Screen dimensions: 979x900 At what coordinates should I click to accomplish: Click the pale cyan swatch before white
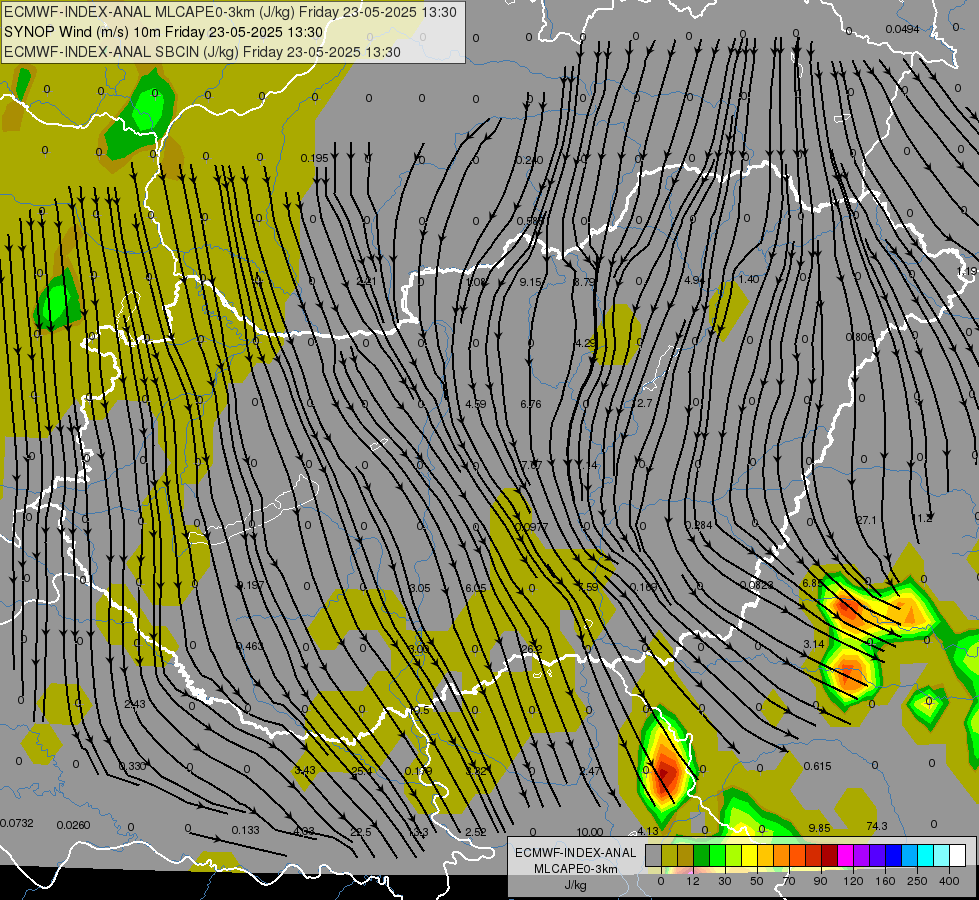(x=942, y=856)
